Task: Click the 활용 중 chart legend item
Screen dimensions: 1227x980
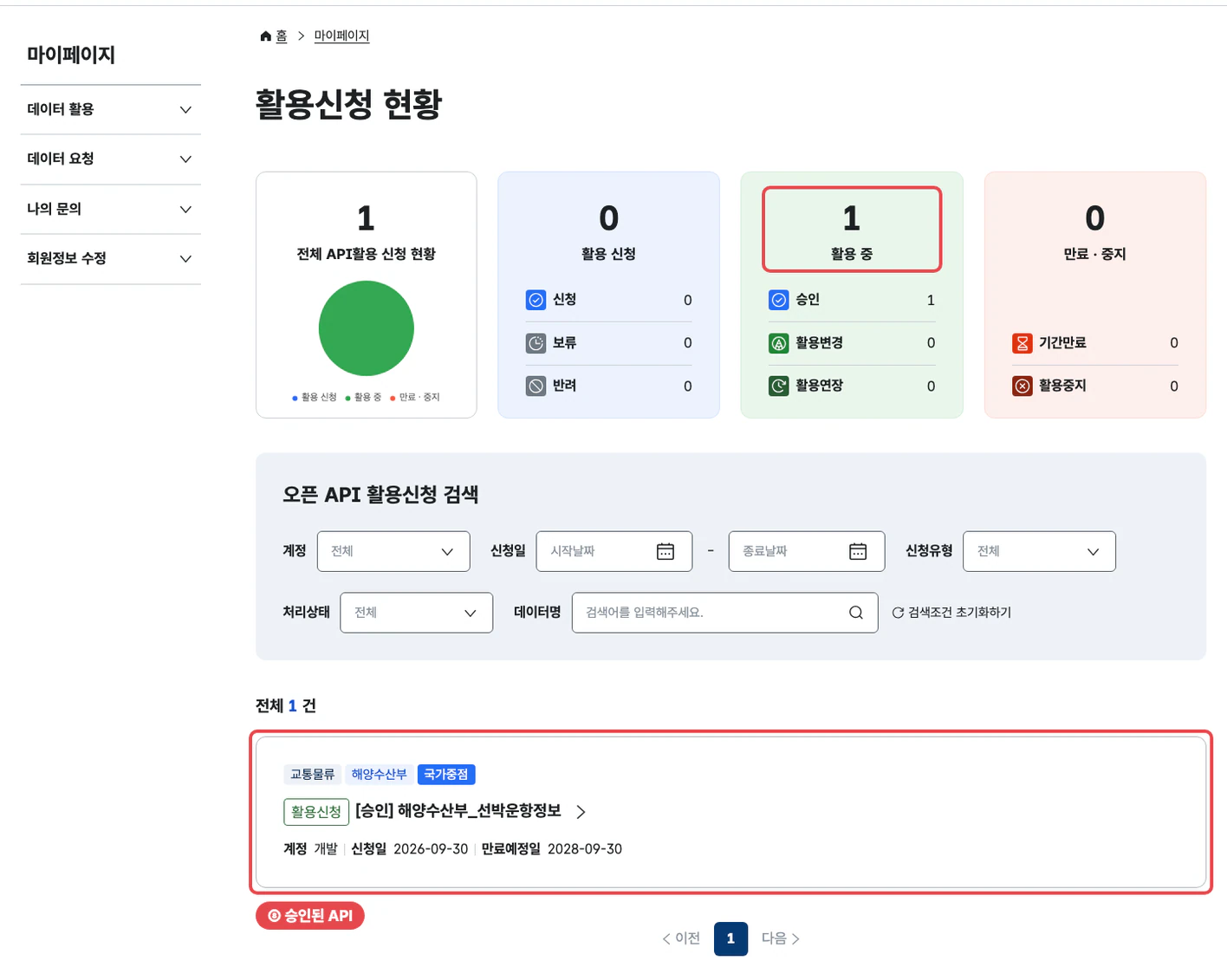Action: pos(363,397)
